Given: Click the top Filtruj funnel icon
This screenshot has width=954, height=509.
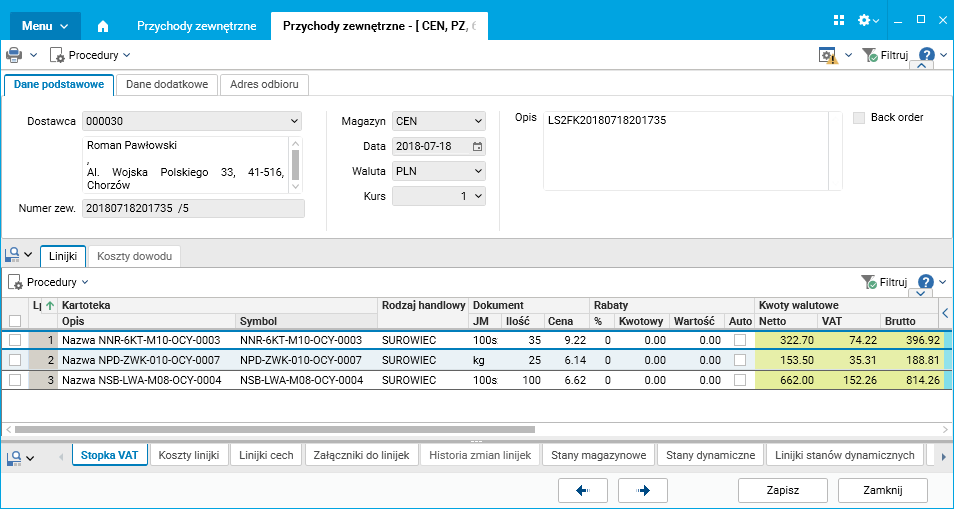Looking at the screenshot, I should point(870,56).
